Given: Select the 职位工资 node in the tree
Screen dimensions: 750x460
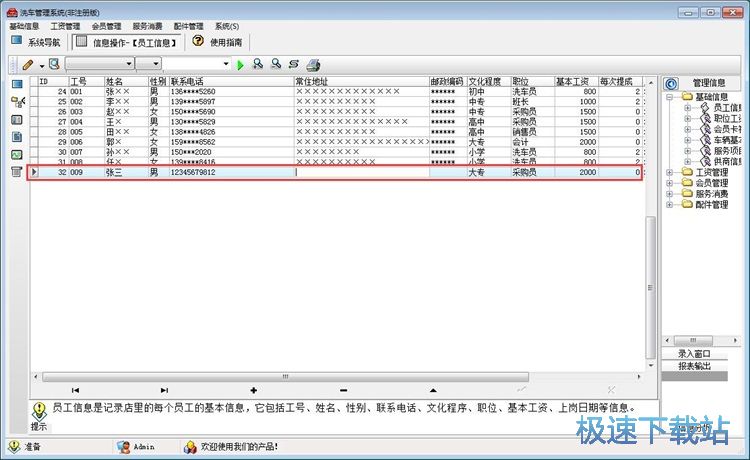Looking at the screenshot, I should click(727, 118).
